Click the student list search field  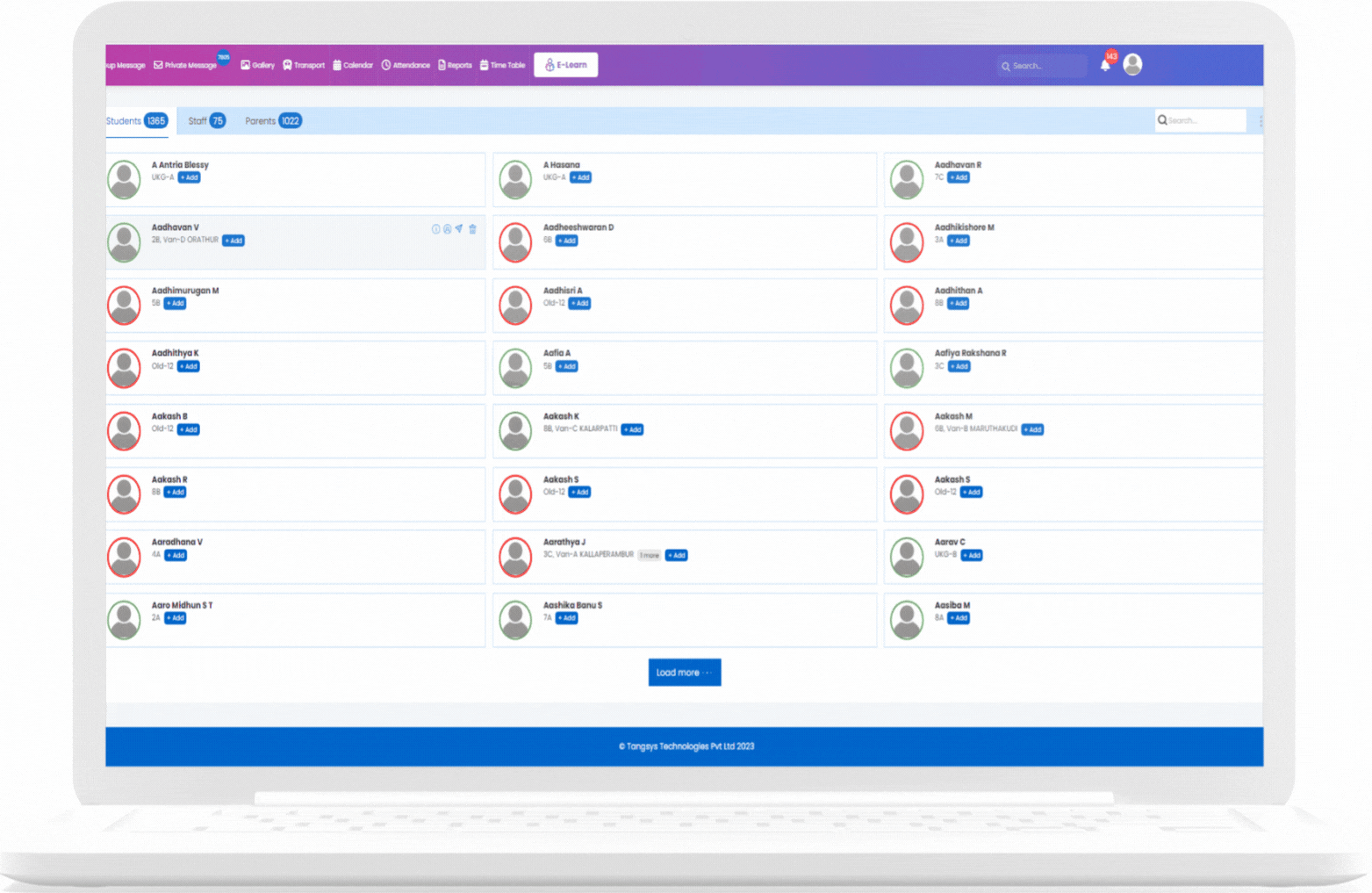coord(1203,121)
